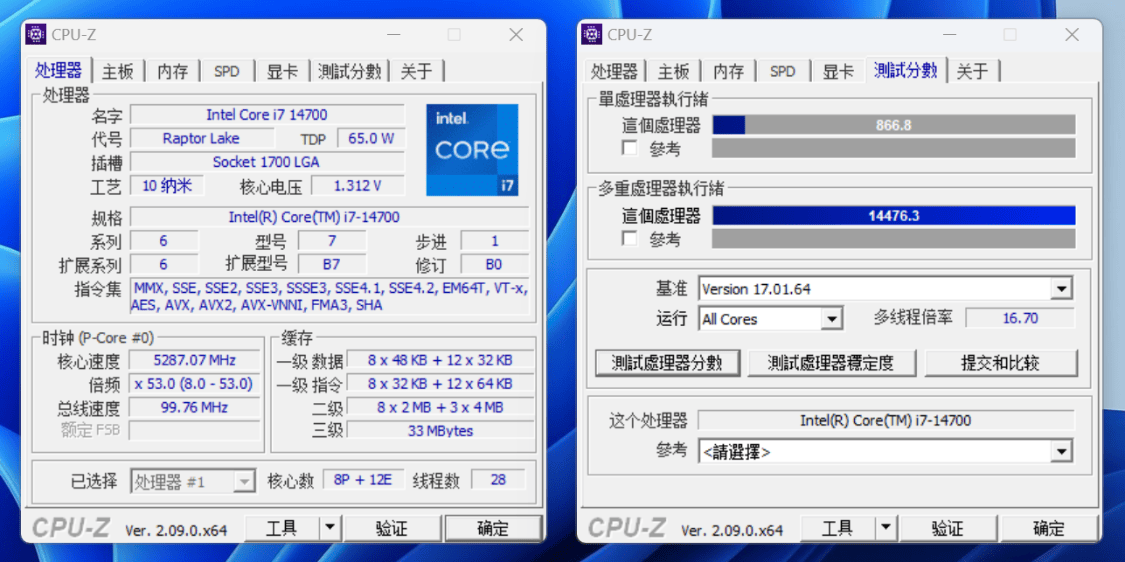1125x562 pixels.
Task: Click 測試處理器分數 benchmark button
Action: (x=667, y=362)
